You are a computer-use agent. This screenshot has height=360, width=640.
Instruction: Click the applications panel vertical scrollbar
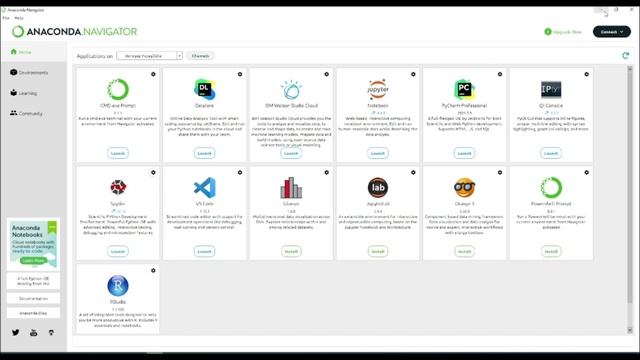(x=630, y=188)
